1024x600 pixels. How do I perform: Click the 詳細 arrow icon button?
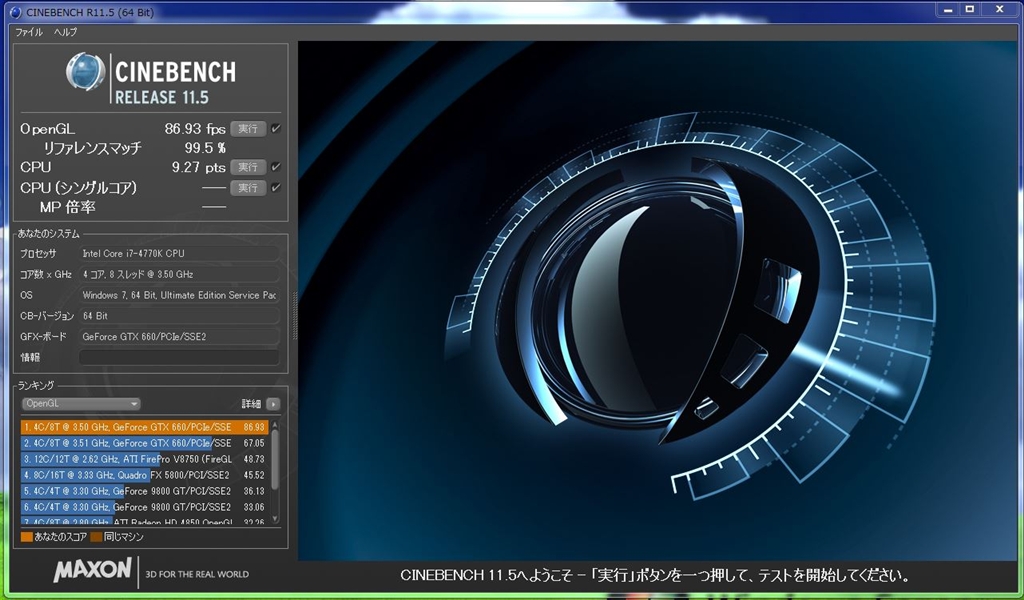[x=273, y=404]
